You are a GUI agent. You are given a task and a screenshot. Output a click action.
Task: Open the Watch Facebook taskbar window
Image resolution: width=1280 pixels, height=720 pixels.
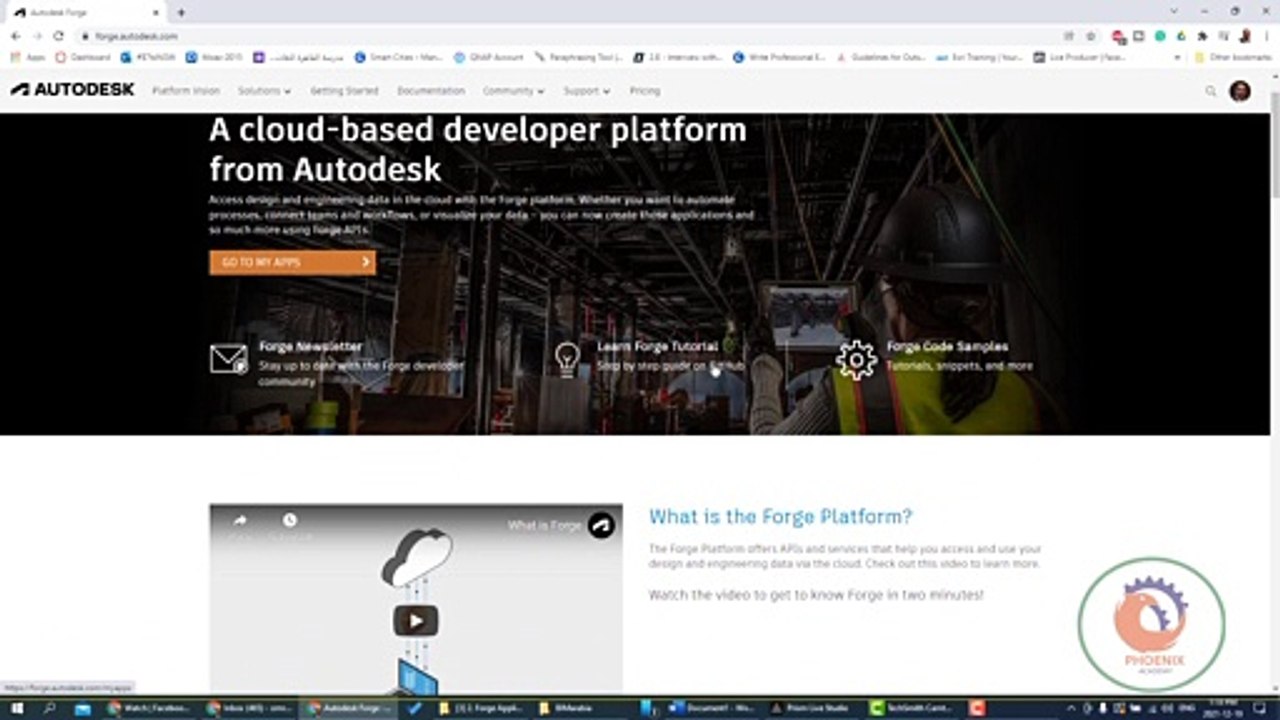[148, 708]
